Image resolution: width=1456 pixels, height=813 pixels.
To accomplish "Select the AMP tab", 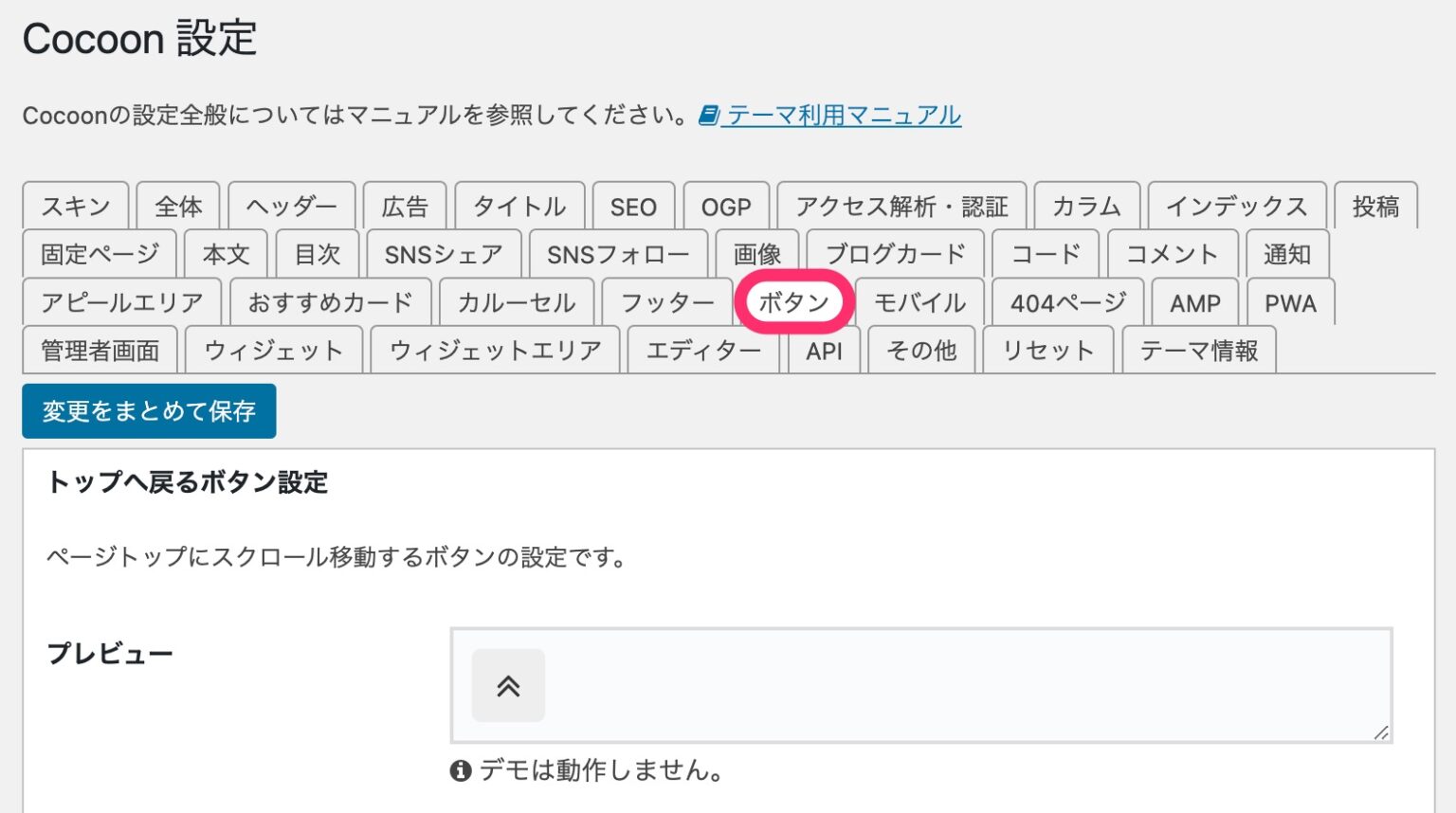I will 1194,301.
